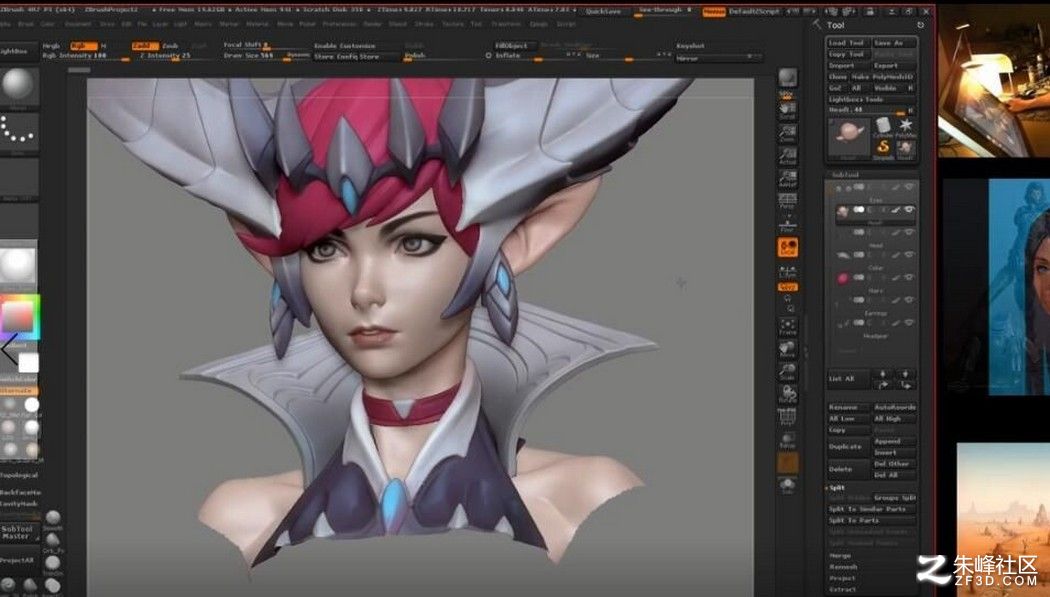Open the LightBox button
The height and width of the screenshot is (597, 1050).
tap(15, 51)
